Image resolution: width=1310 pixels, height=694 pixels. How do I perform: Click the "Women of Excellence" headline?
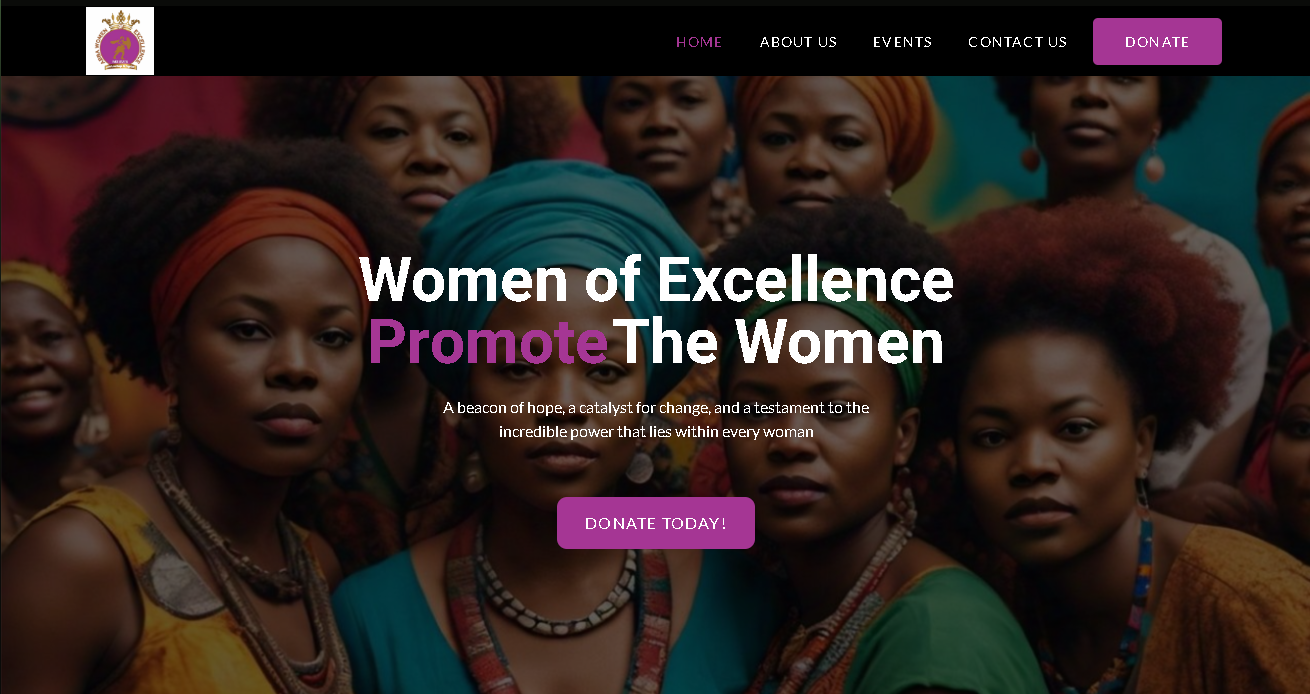(x=656, y=279)
